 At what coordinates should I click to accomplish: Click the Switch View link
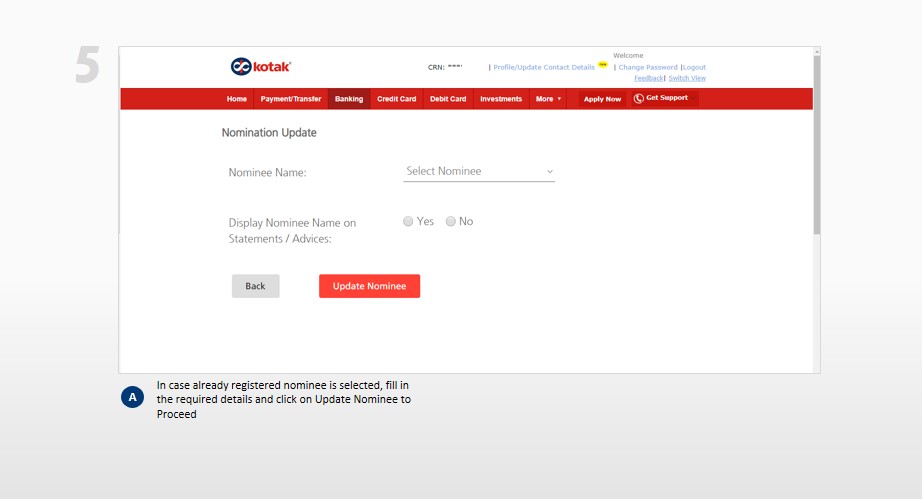[x=687, y=78]
